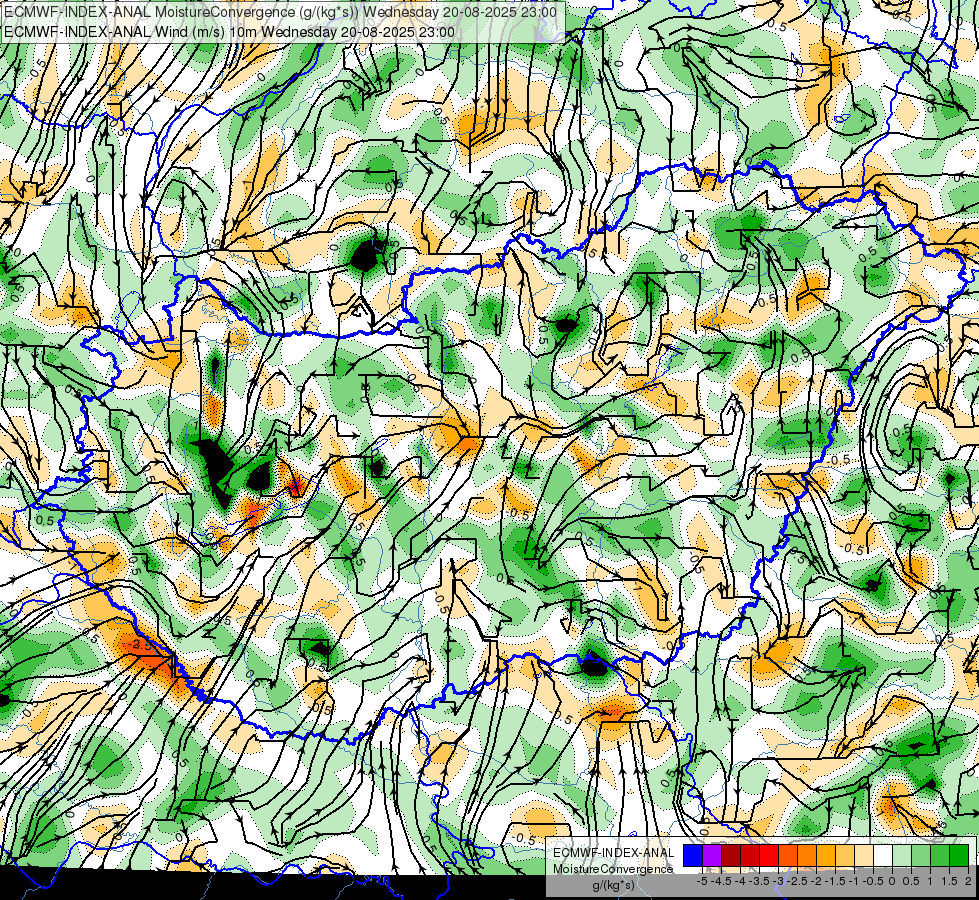The width and height of the screenshot is (979, 900).
Task: Click the Wind (m/s) 10m title line
Action: click(x=229, y=32)
